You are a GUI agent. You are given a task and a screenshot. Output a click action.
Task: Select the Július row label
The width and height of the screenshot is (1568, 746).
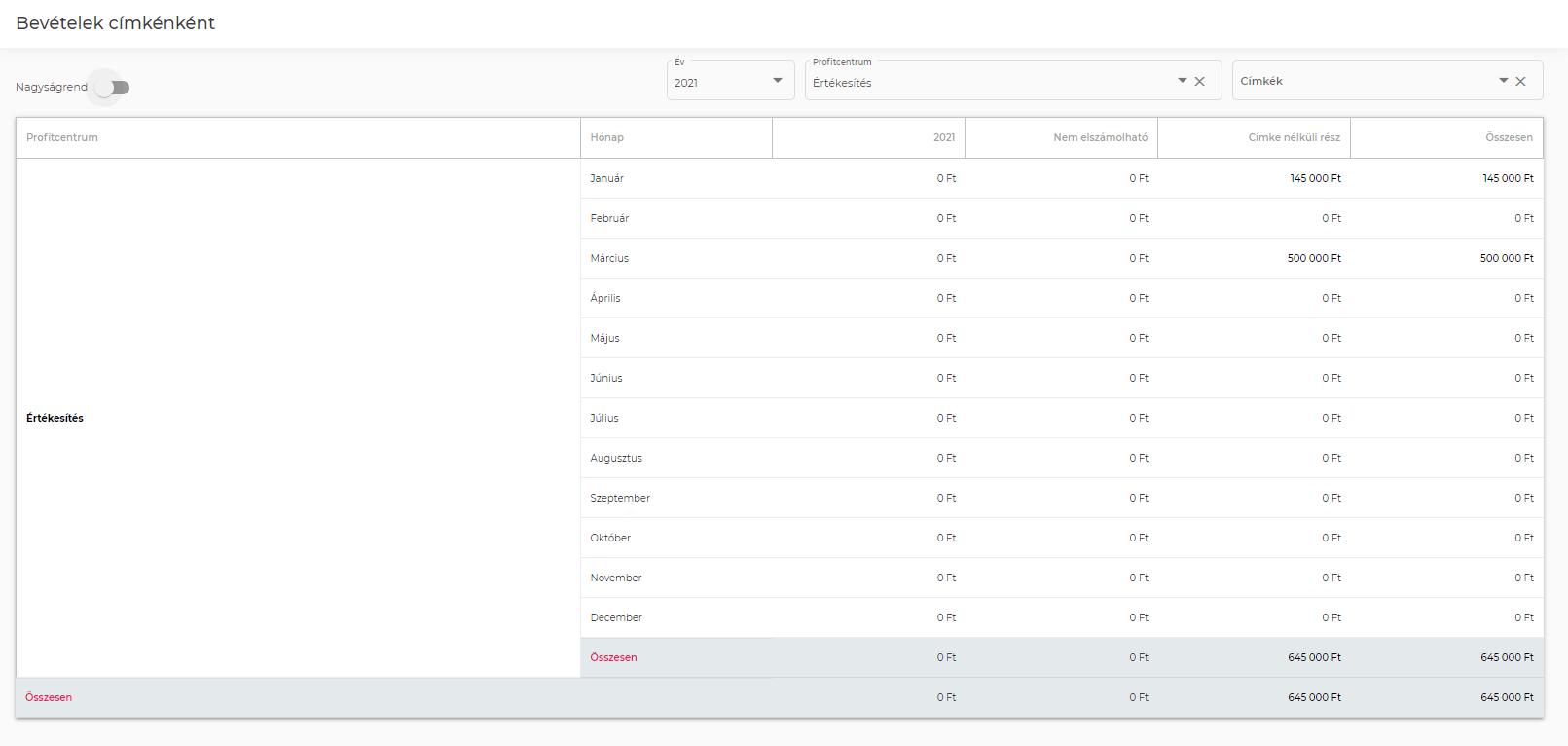tap(604, 419)
